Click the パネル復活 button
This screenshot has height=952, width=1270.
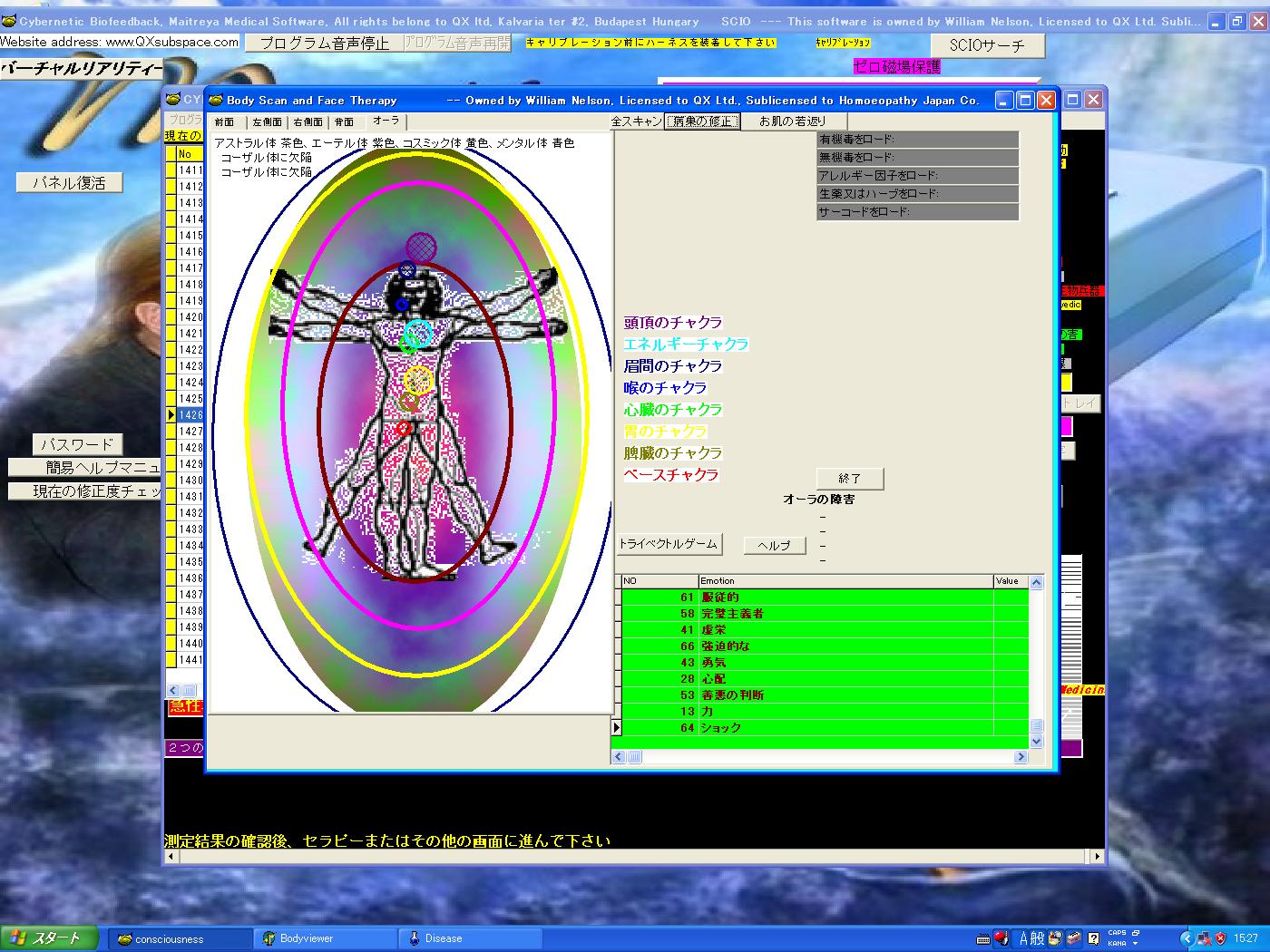pyautogui.click(x=69, y=183)
